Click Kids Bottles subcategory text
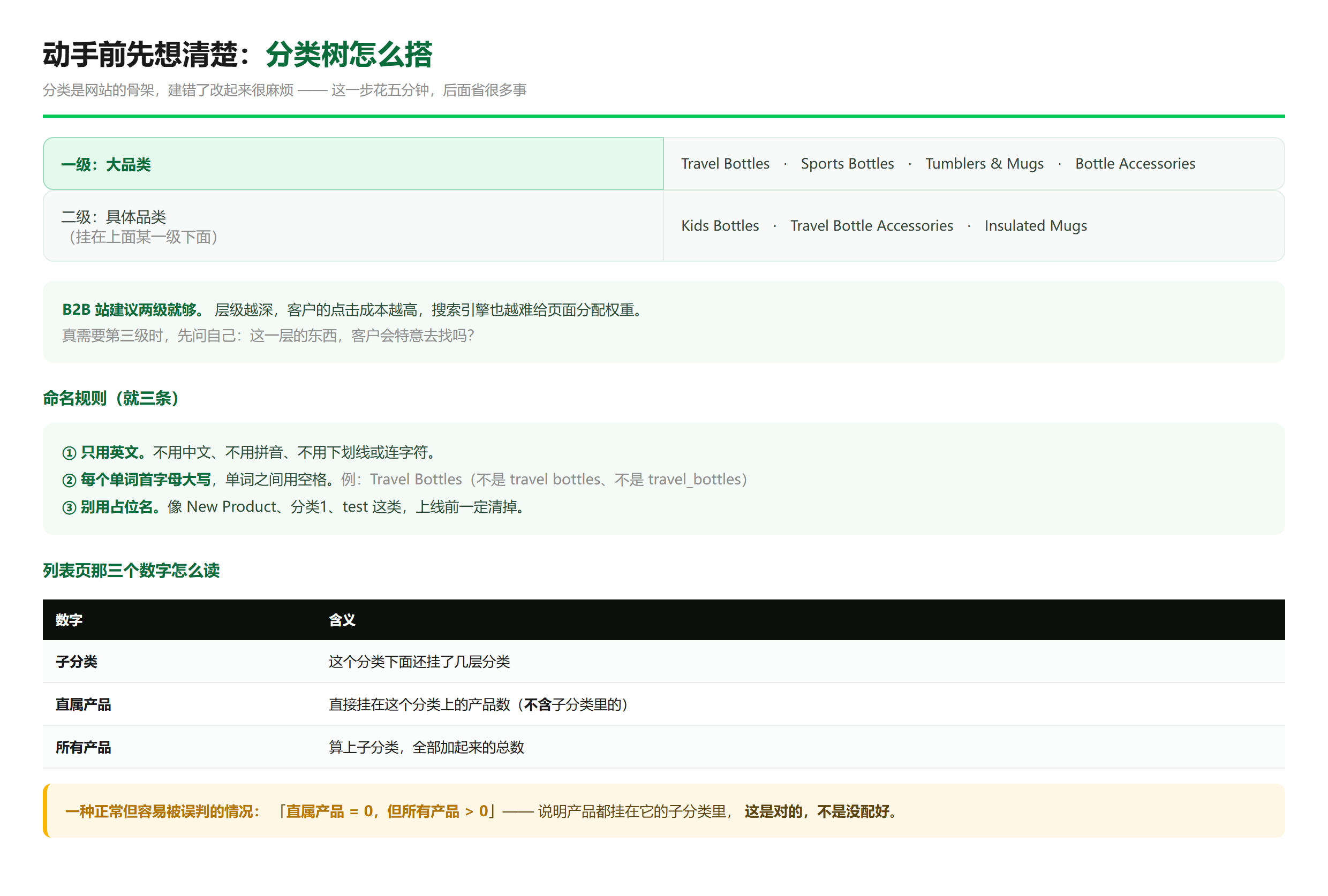The image size is (1328, 896). 720,226
